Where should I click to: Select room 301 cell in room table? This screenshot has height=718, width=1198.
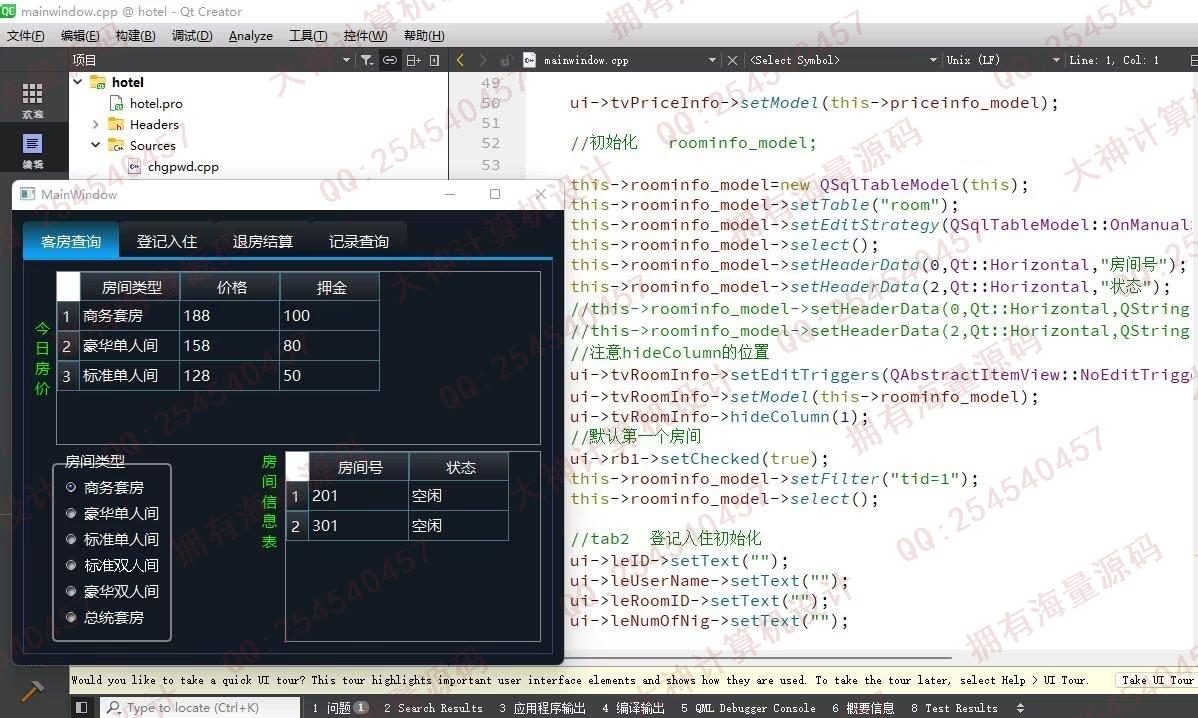click(x=358, y=526)
